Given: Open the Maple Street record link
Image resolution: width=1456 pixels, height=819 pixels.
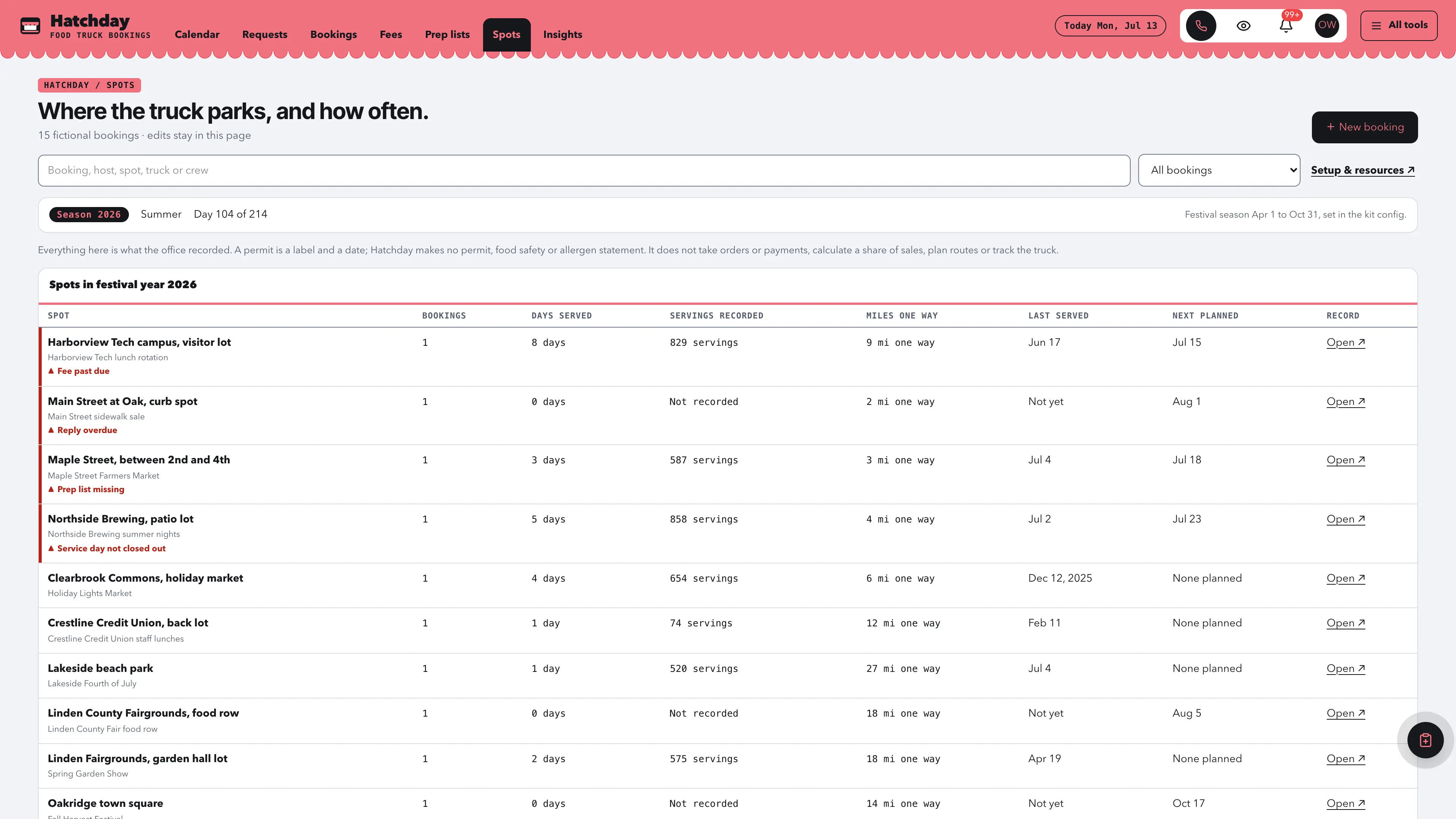Looking at the screenshot, I should tap(1345, 460).
